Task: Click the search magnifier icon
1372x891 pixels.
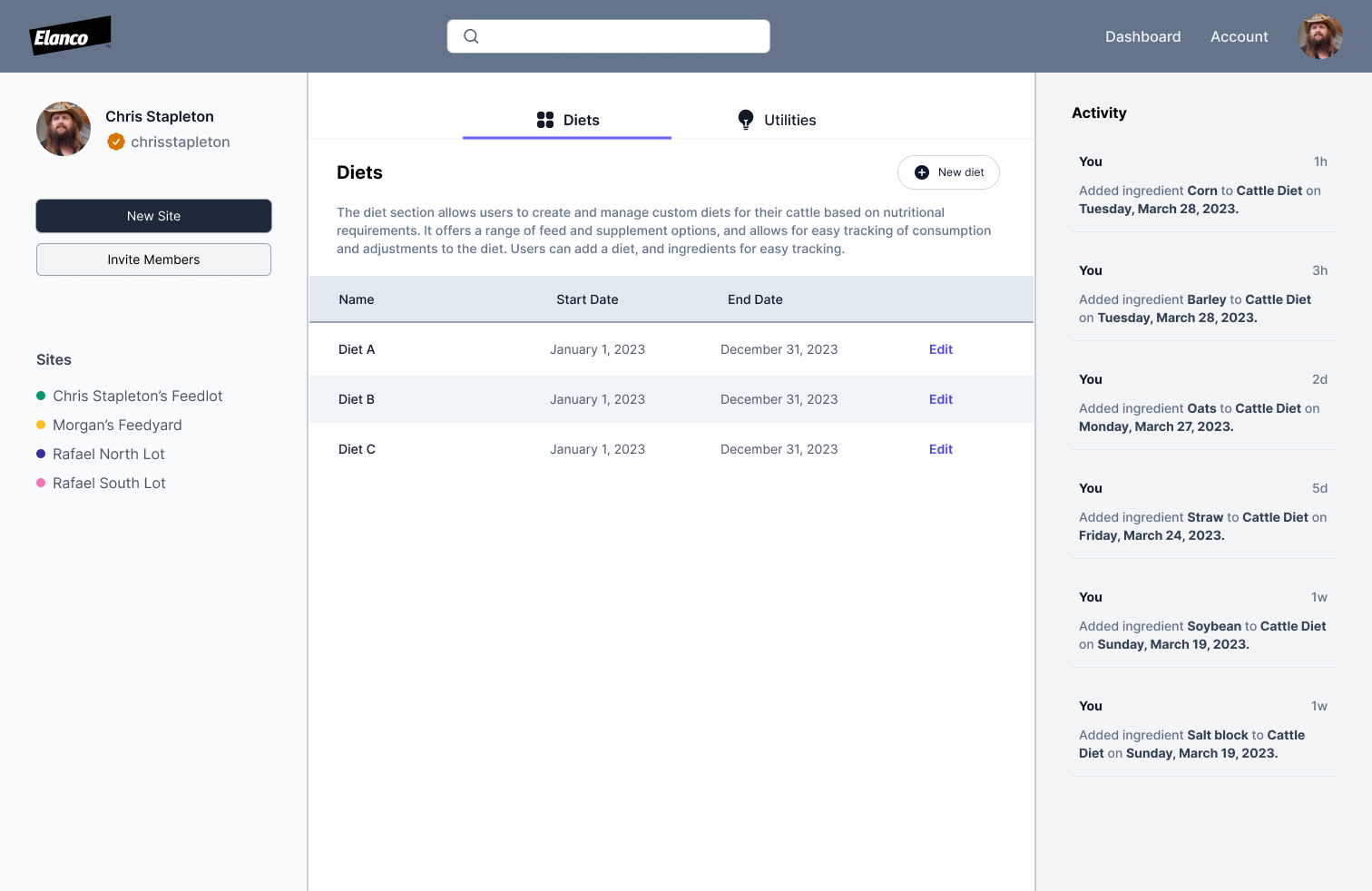Action: point(471,36)
